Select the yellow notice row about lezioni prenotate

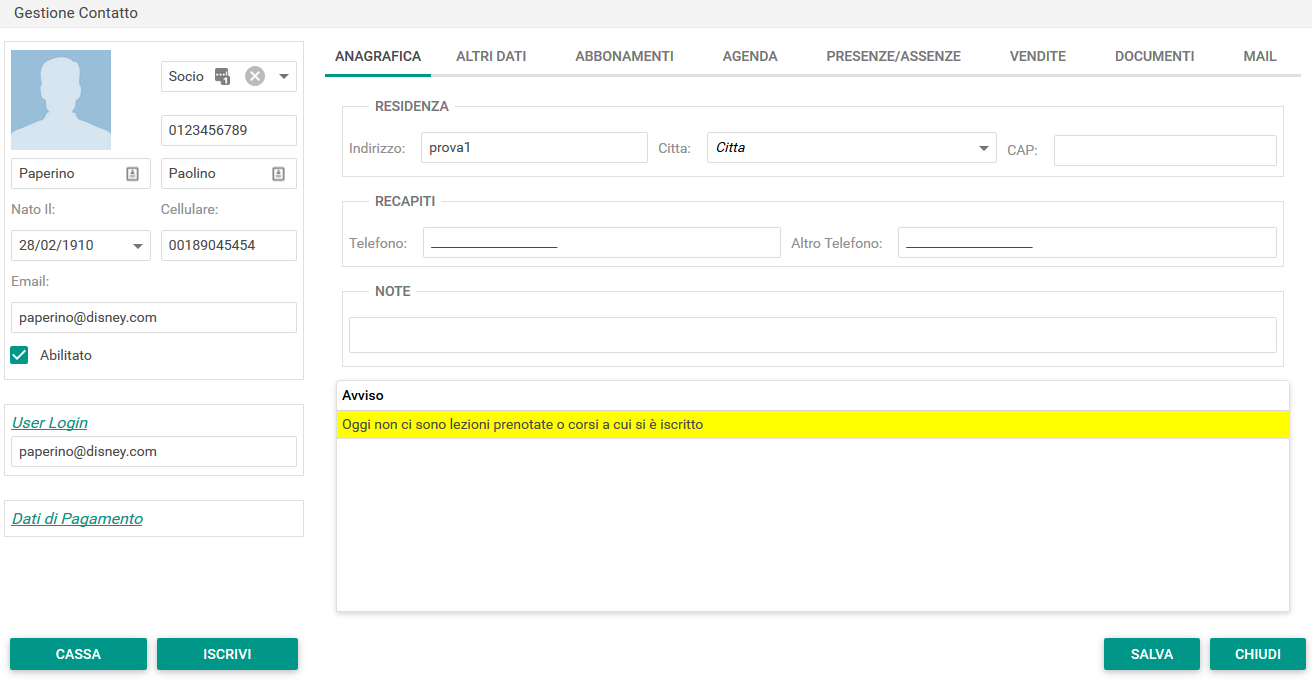tap(813, 425)
